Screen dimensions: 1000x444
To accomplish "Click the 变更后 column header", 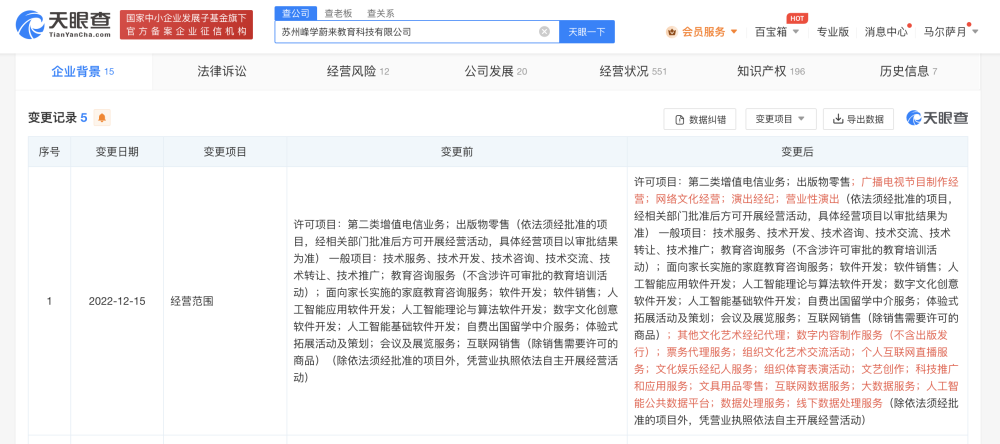I will pos(797,152).
